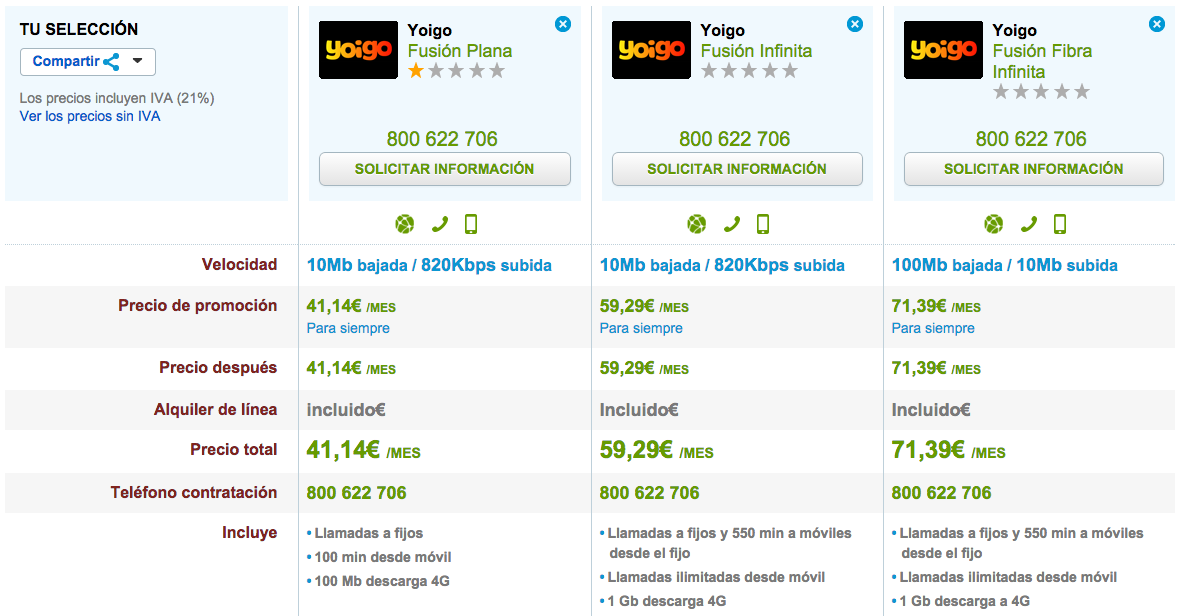Remove Fusión Fibra Infinita from comparison

[1156, 24]
